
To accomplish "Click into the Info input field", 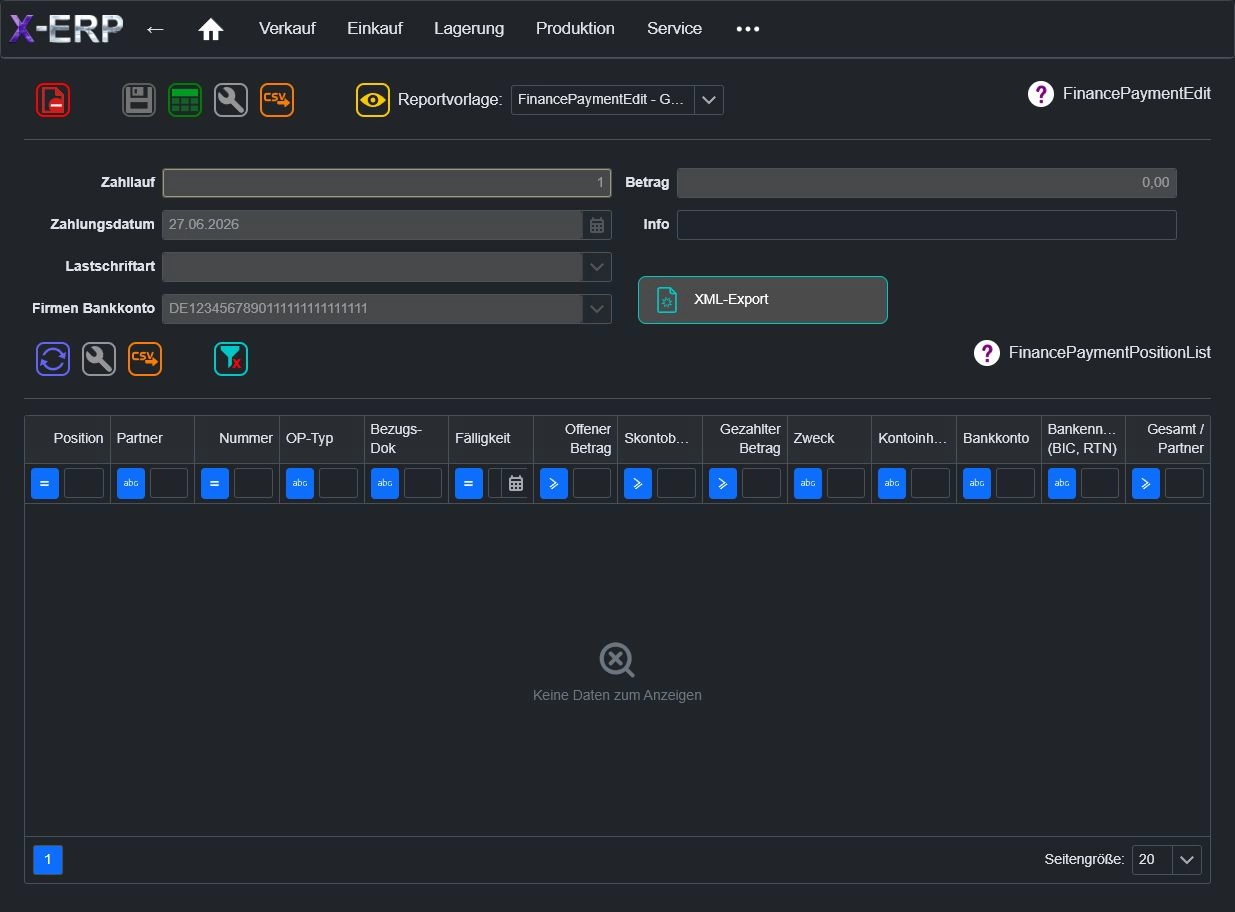I will pyautogui.click(x=927, y=225).
